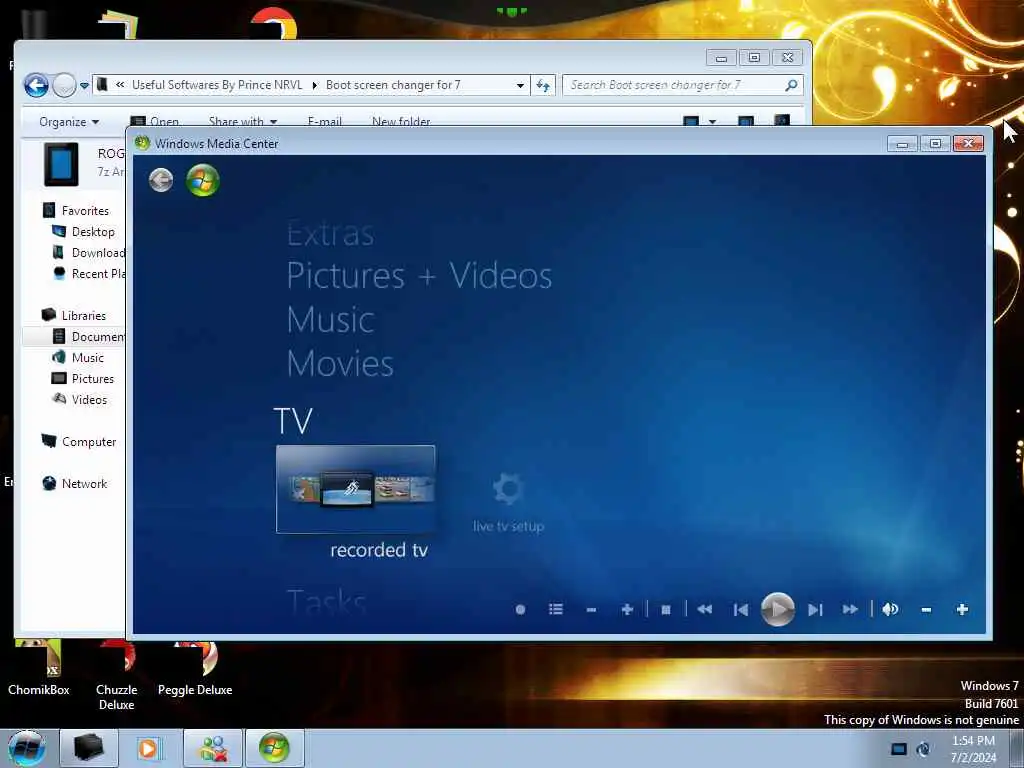
Task: Stop playback in Media Center
Action: point(665,609)
